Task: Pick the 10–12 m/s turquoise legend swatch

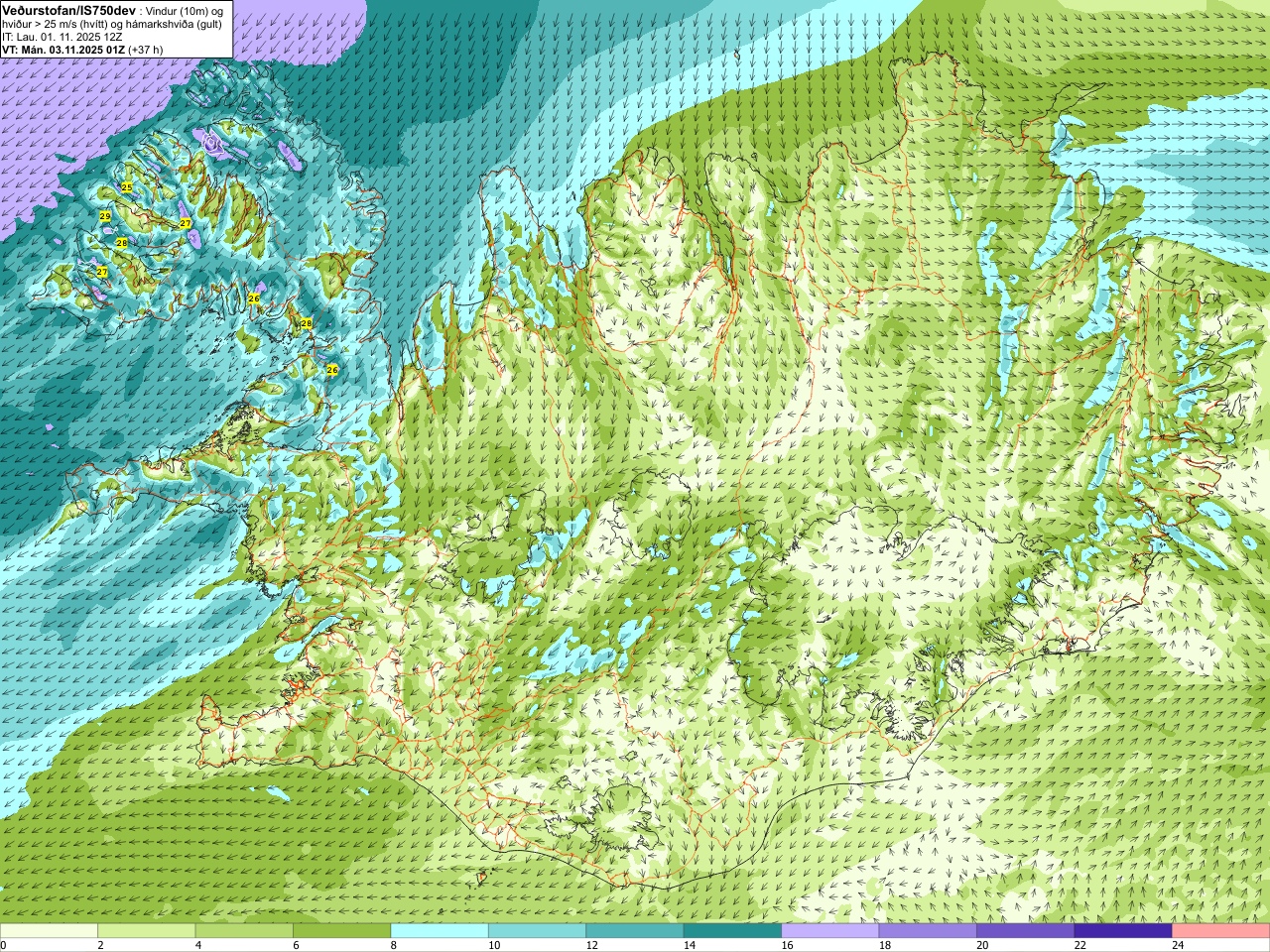Action: 537,931
